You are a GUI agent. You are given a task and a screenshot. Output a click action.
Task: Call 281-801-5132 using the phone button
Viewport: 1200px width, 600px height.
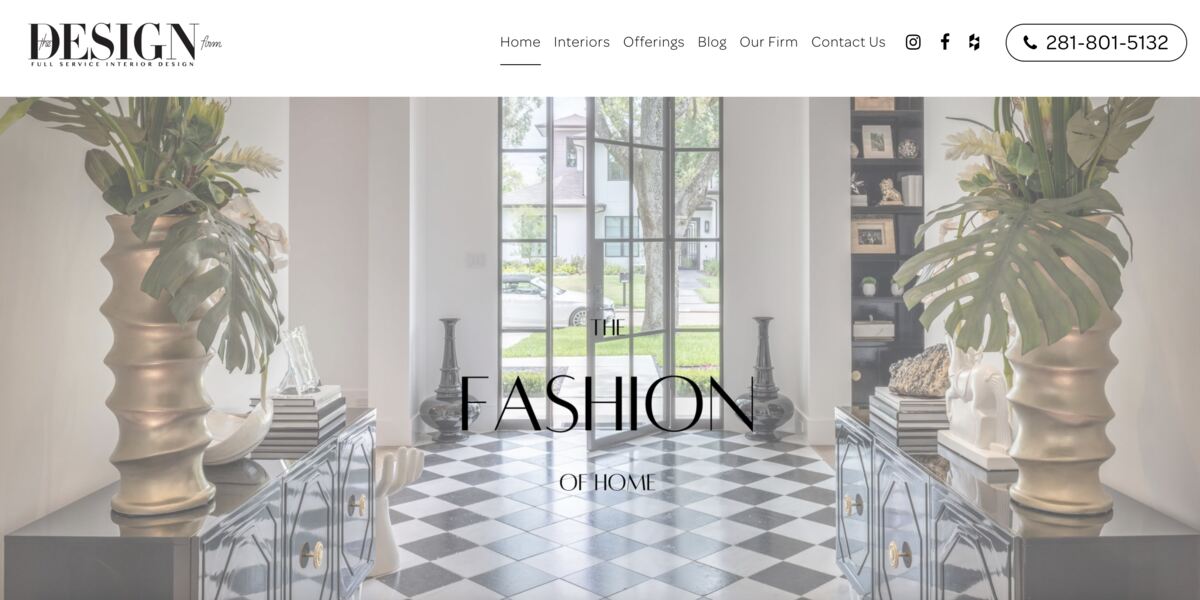click(1096, 43)
